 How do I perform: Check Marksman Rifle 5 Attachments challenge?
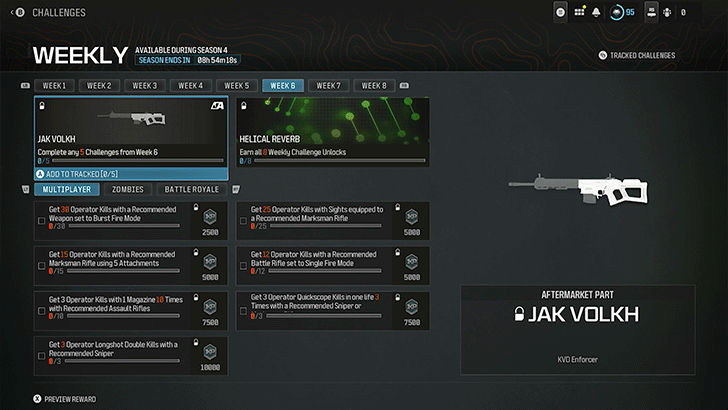(x=42, y=266)
